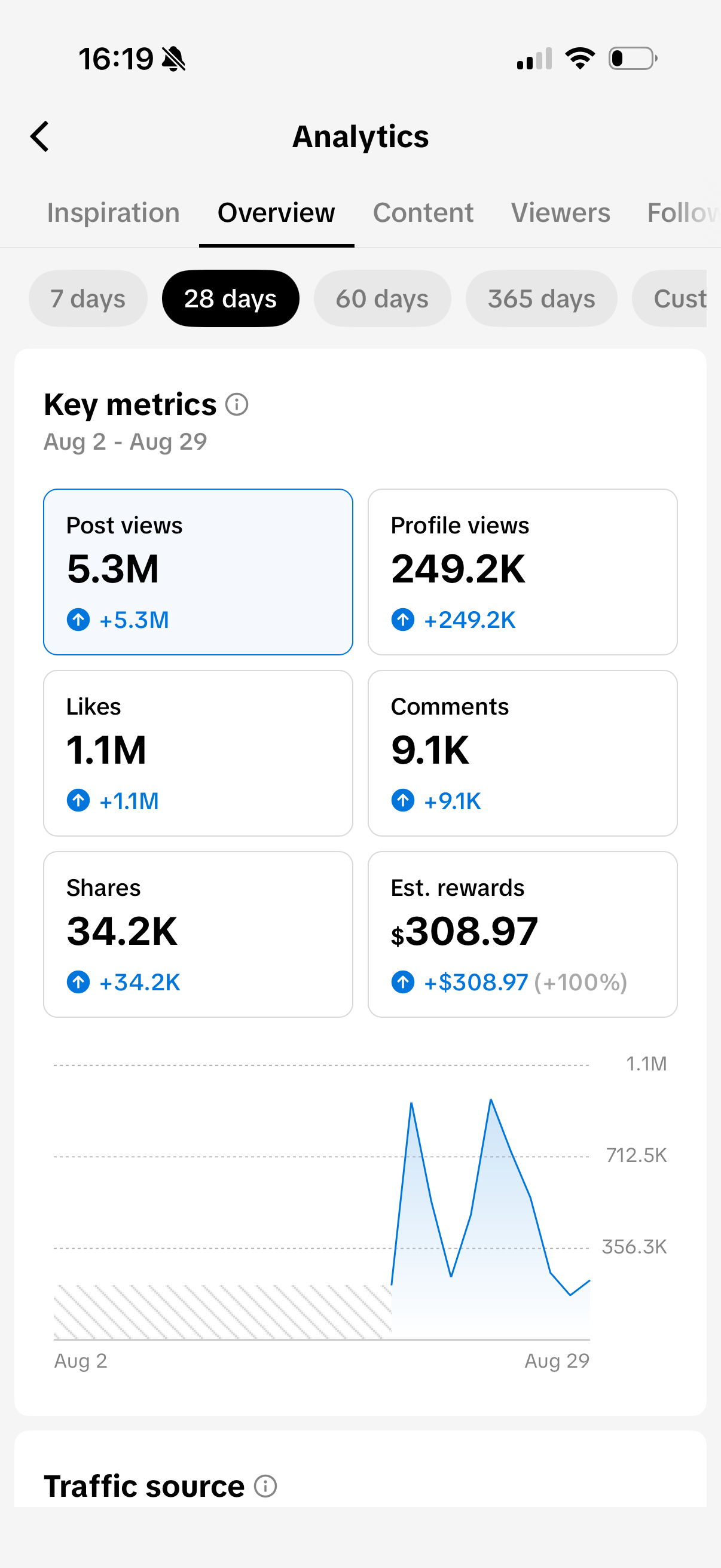Tap the Comments up-arrow icon
The image size is (721, 1568).
coord(403,800)
